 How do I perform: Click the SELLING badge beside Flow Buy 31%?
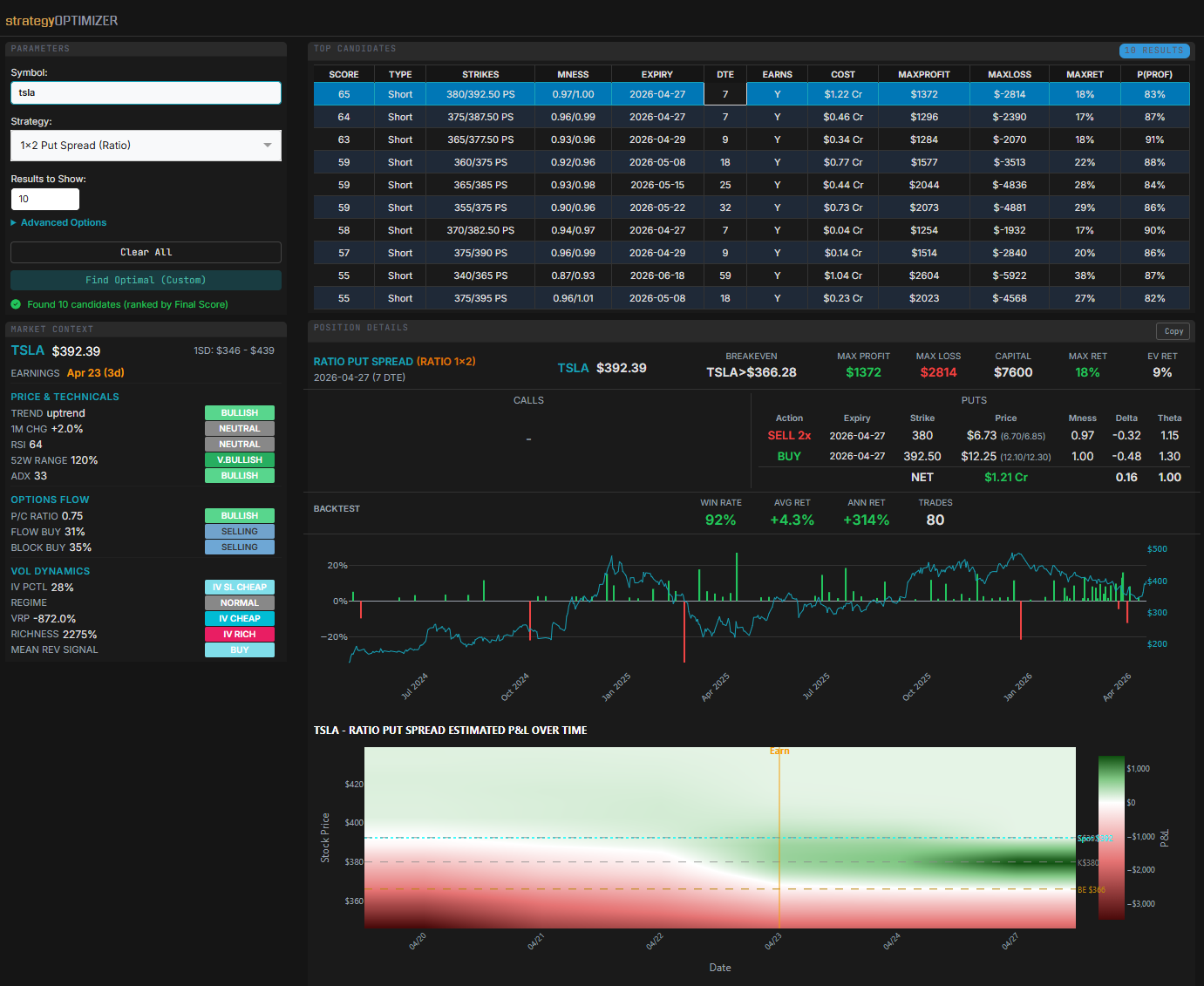tap(240, 532)
